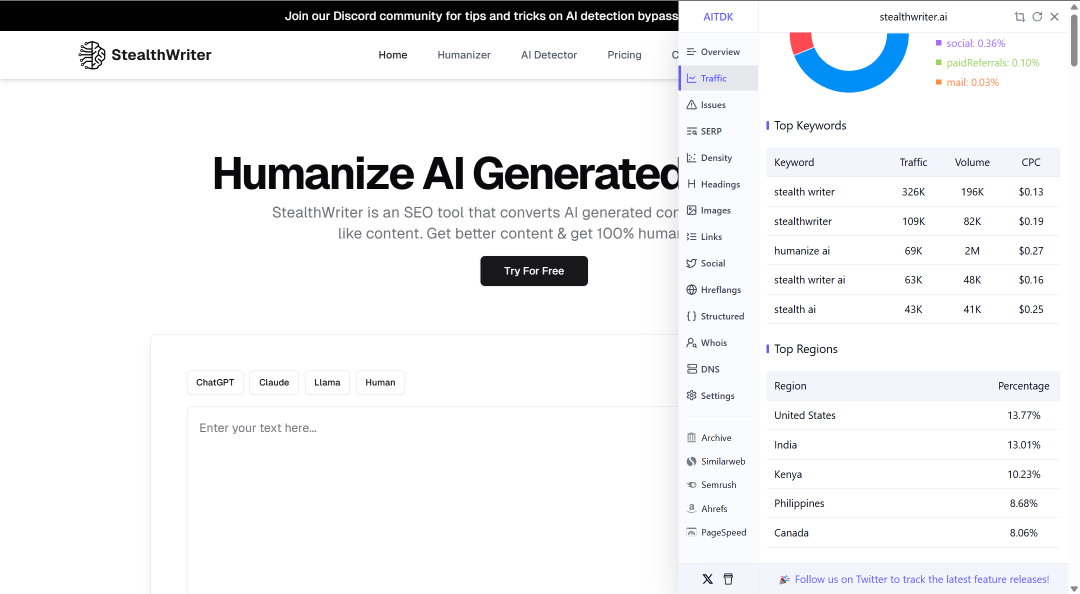This screenshot has height=594, width=1080.
Task: Open the Humanizer nav link
Action: [x=464, y=55]
